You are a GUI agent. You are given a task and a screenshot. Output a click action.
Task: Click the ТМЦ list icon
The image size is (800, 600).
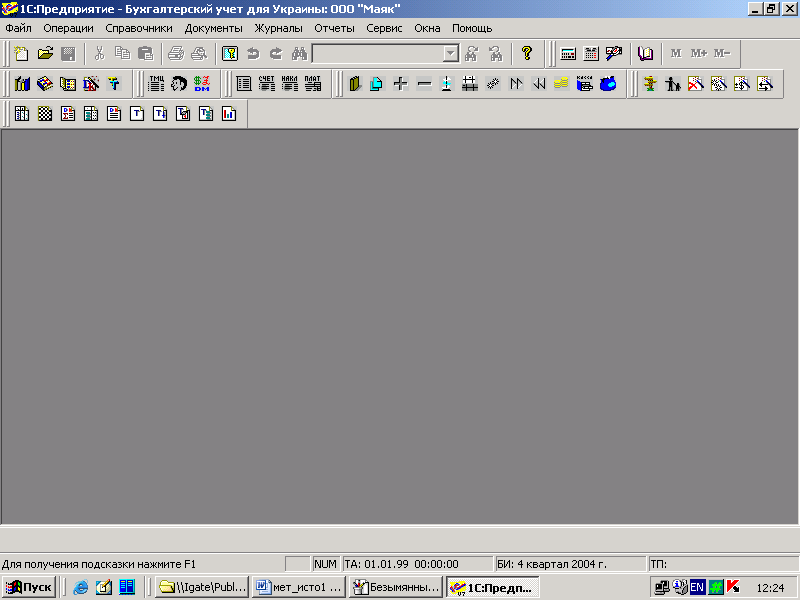pyautogui.click(x=156, y=84)
